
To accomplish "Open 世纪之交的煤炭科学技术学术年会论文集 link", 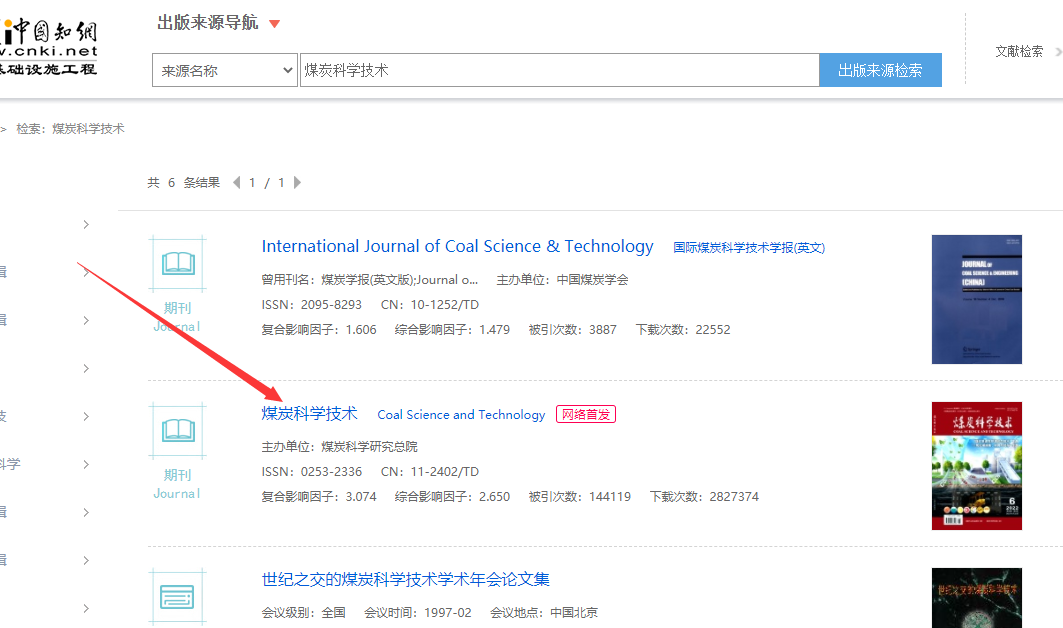I will [x=405, y=579].
